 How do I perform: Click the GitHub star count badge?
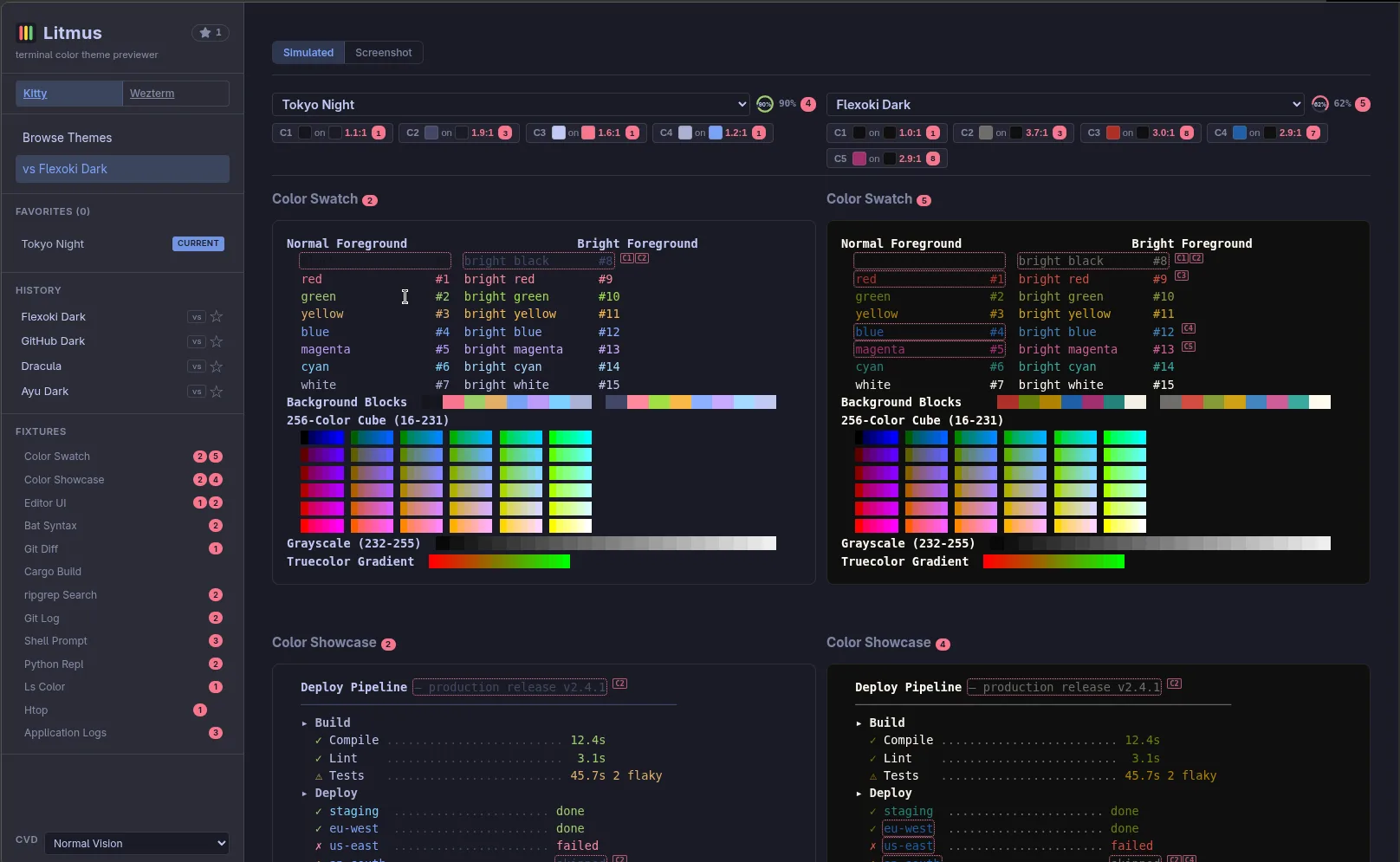[211, 33]
